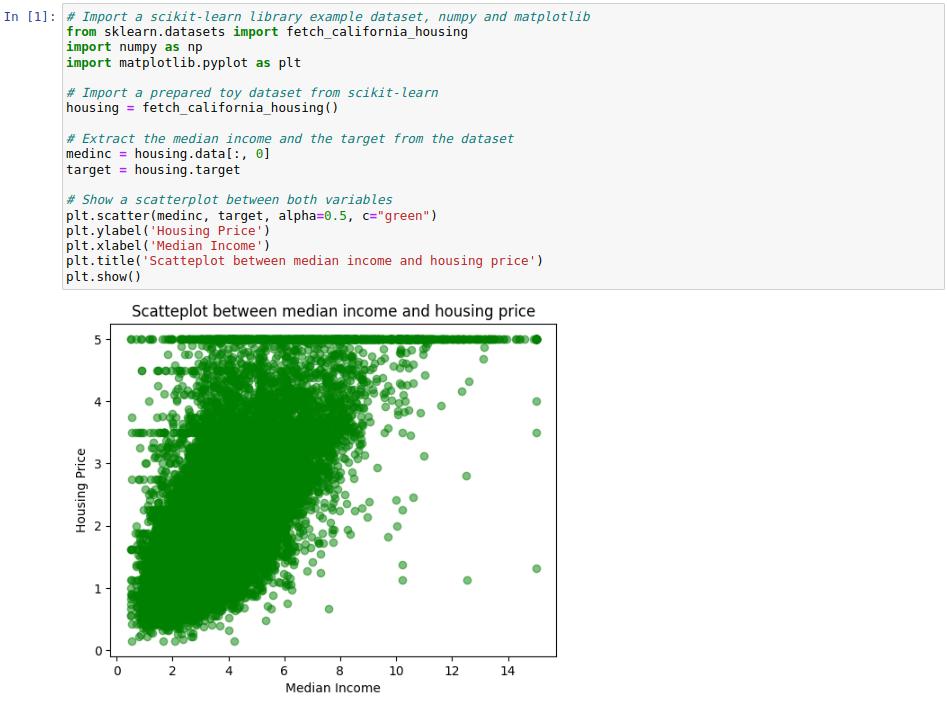Click the plot title 'Scatteplot between median income and housing price'
Screen dimensions: 947x705
(x=333, y=311)
